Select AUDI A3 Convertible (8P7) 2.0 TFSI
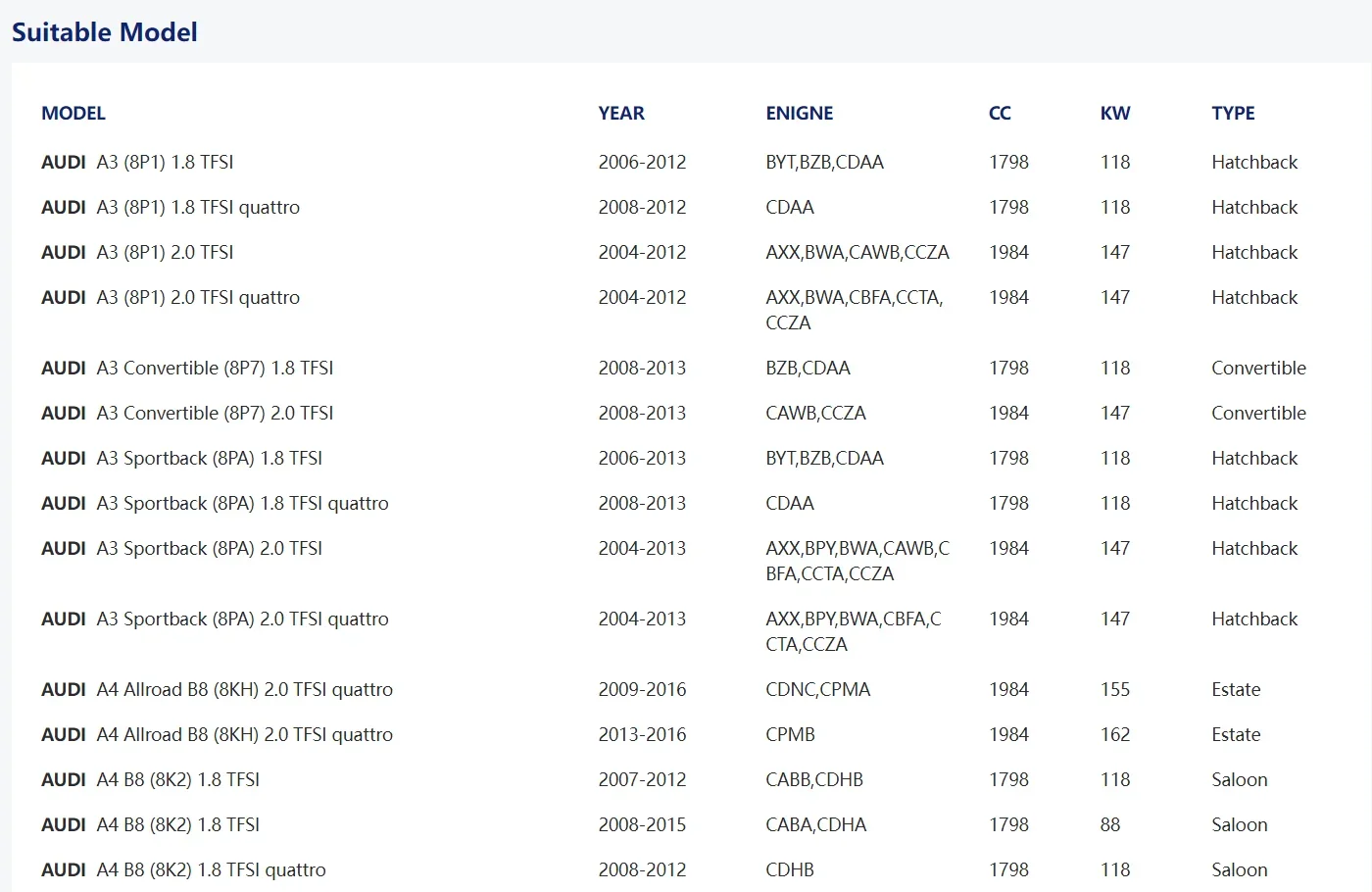Screen dimensions: 1372x892 pos(686,413)
